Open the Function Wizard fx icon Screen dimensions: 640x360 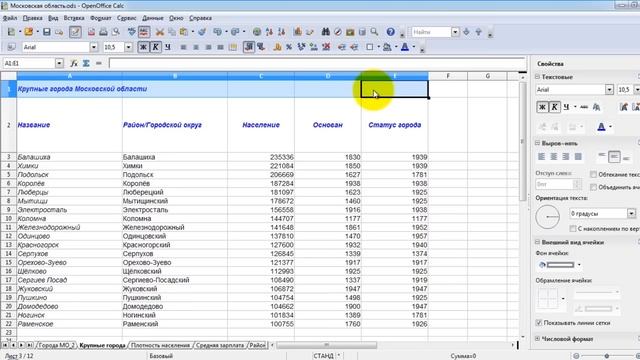(x=73, y=63)
